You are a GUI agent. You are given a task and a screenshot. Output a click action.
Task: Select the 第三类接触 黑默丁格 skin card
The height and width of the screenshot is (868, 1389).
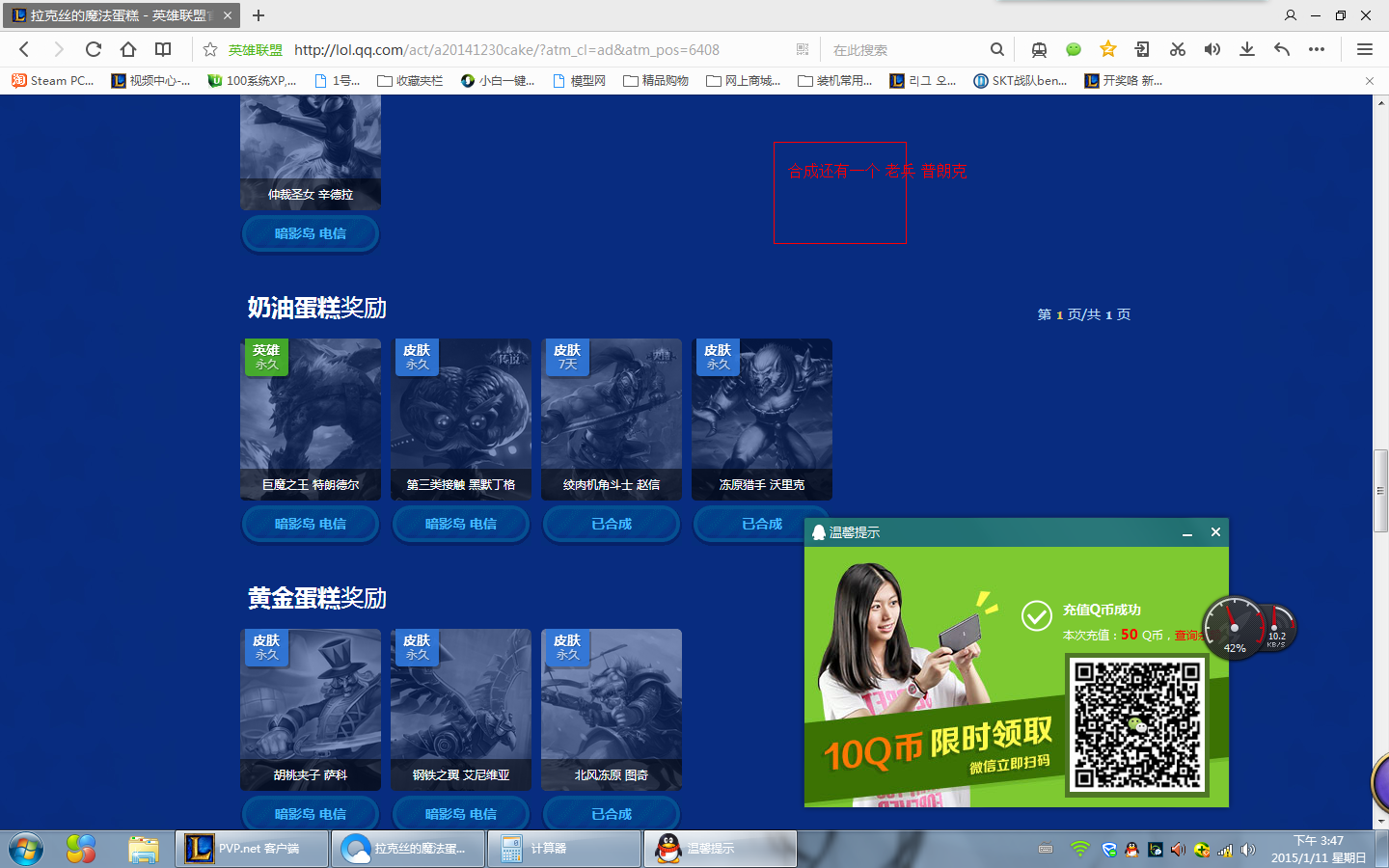461,420
